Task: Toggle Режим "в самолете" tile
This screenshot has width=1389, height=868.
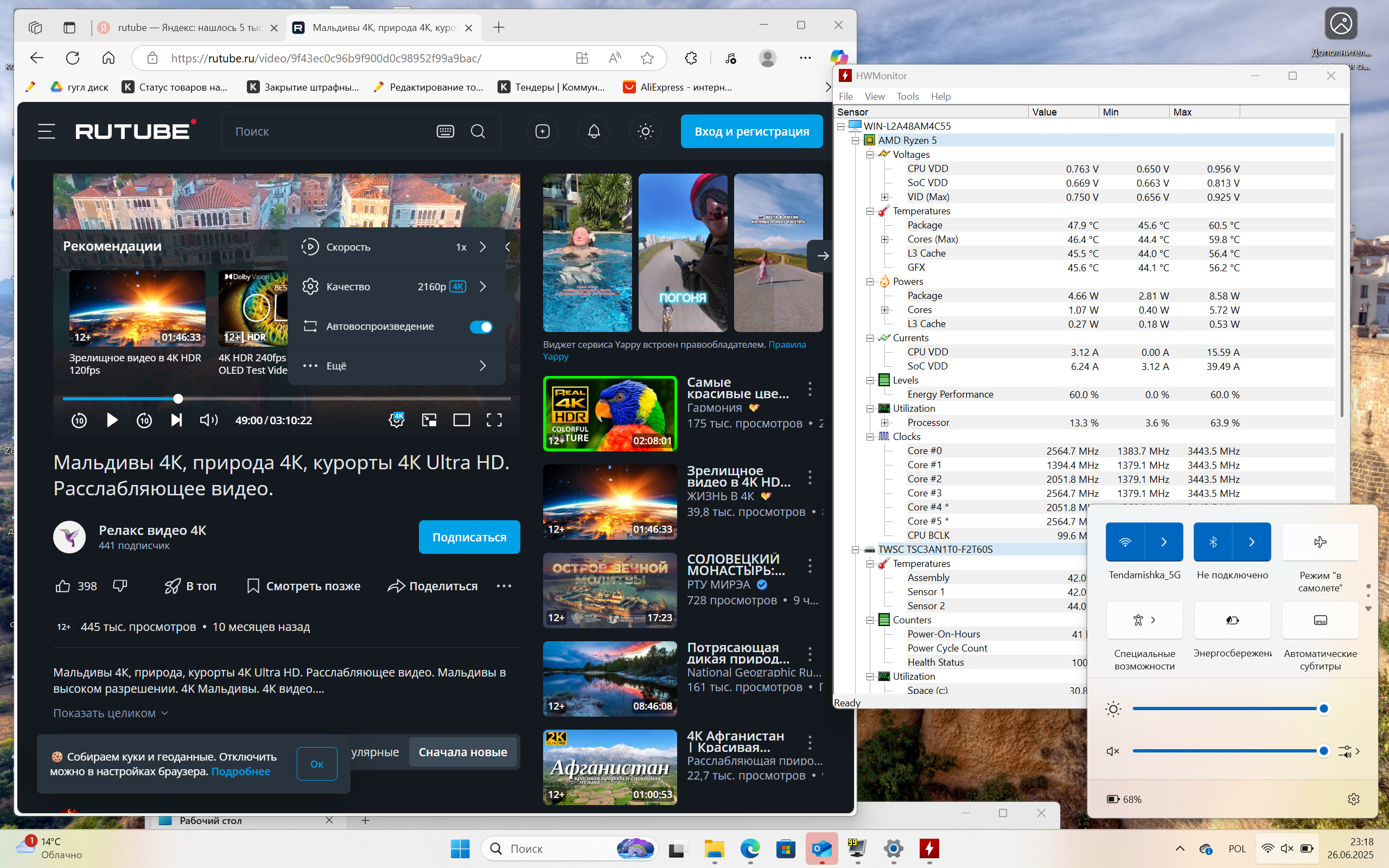Action: point(1320,542)
